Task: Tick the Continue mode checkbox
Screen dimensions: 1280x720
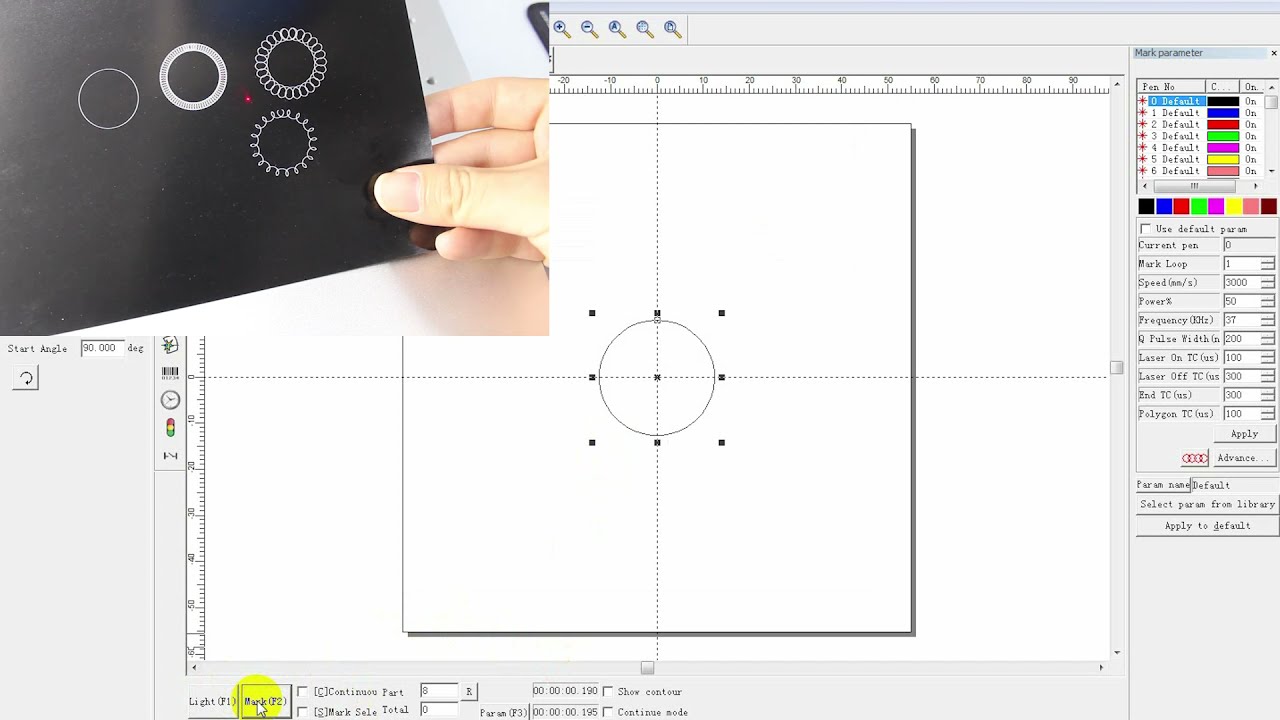Action: (x=608, y=712)
